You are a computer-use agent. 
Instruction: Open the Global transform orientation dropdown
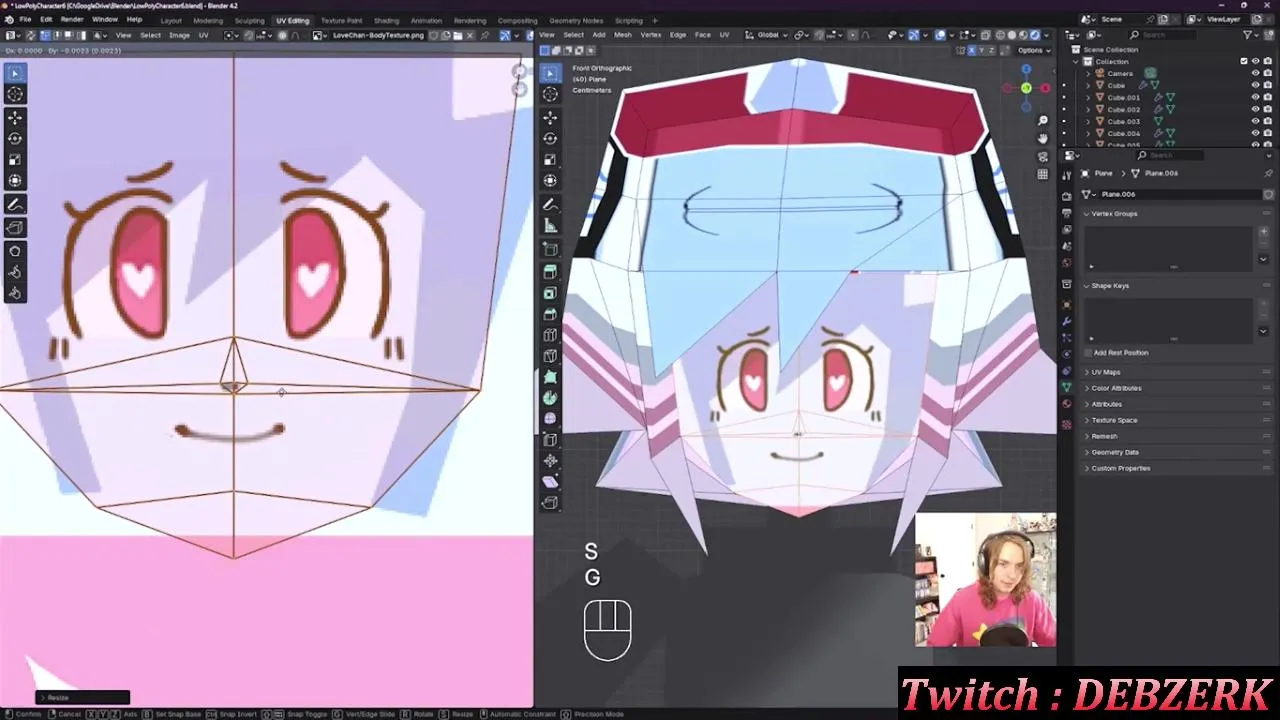coord(768,35)
